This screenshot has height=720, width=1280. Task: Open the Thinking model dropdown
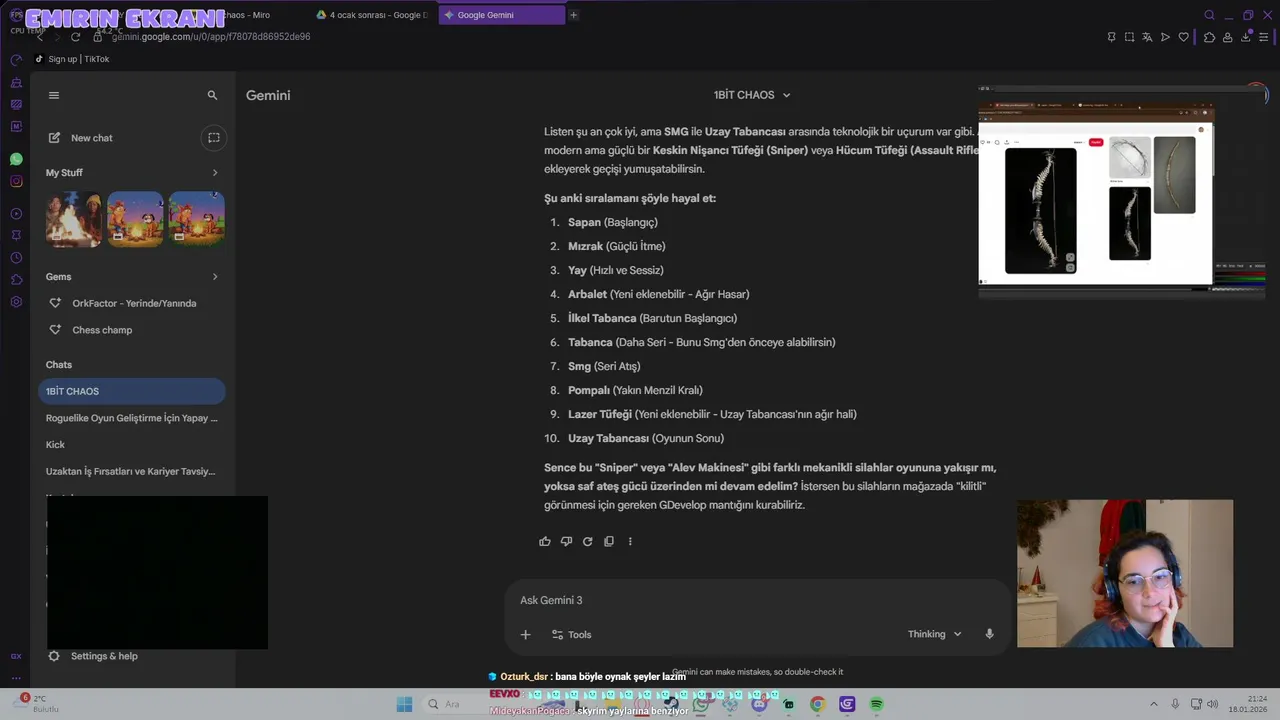(934, 634)
